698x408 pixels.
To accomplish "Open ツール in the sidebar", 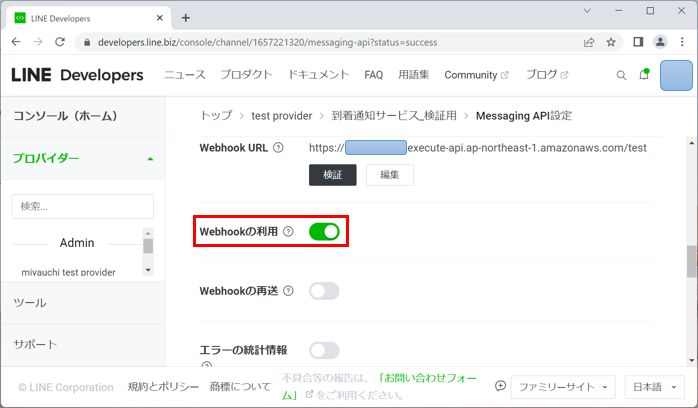I will 30,303.
